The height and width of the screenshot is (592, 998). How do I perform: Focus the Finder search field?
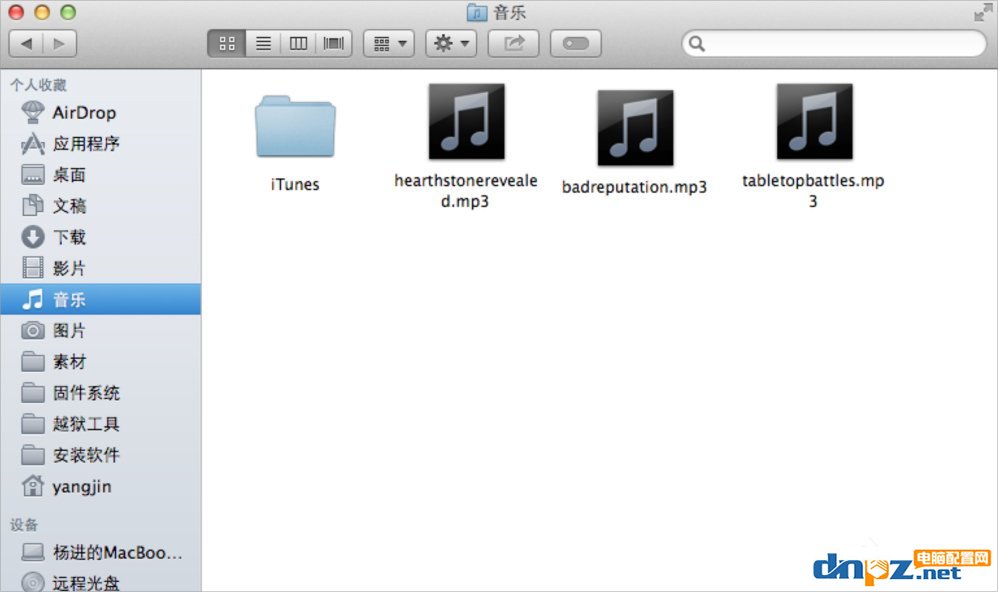tap(834, 43)
